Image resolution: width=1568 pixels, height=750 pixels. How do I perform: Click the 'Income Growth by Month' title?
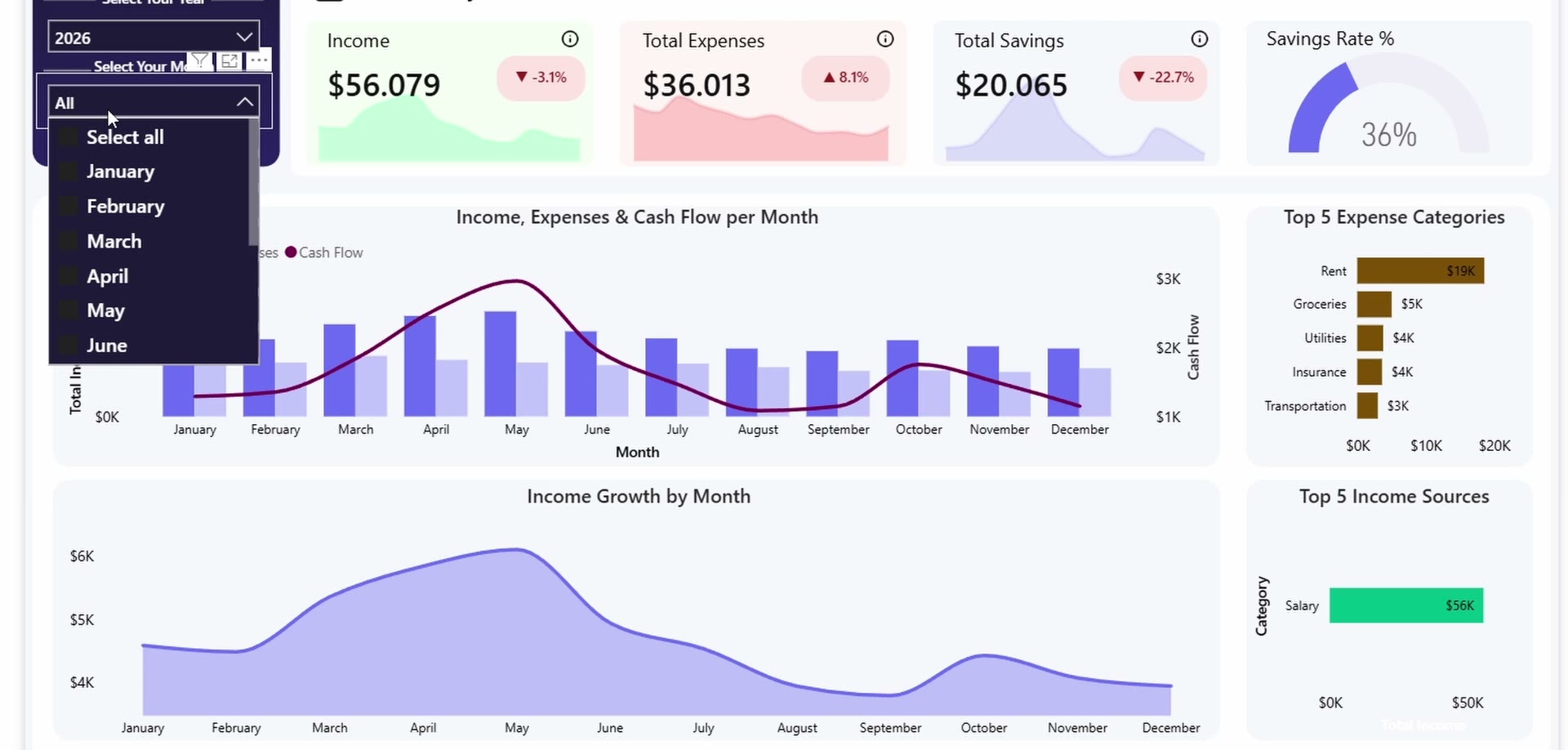click(639, 497)
